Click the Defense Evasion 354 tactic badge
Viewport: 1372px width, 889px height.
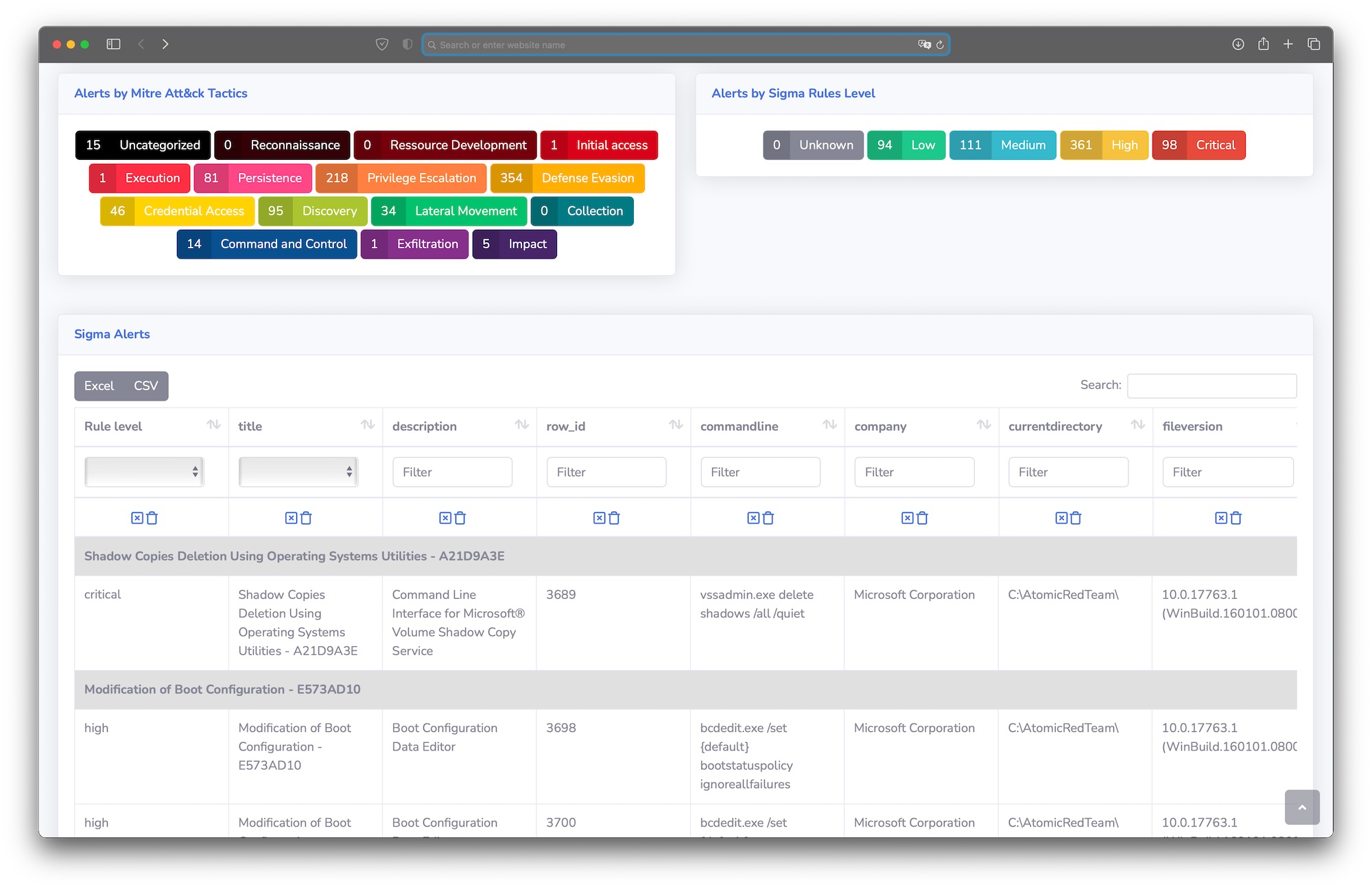567,178
